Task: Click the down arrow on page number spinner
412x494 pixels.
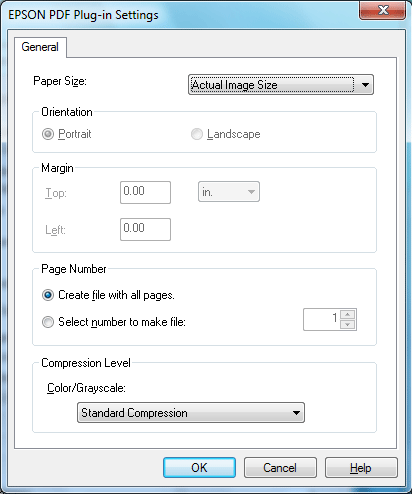Action: [348, 324]
